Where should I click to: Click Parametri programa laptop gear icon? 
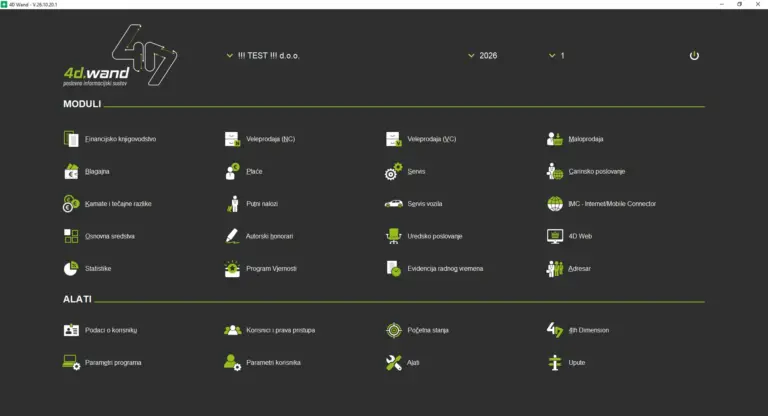[x=71, y=363]
